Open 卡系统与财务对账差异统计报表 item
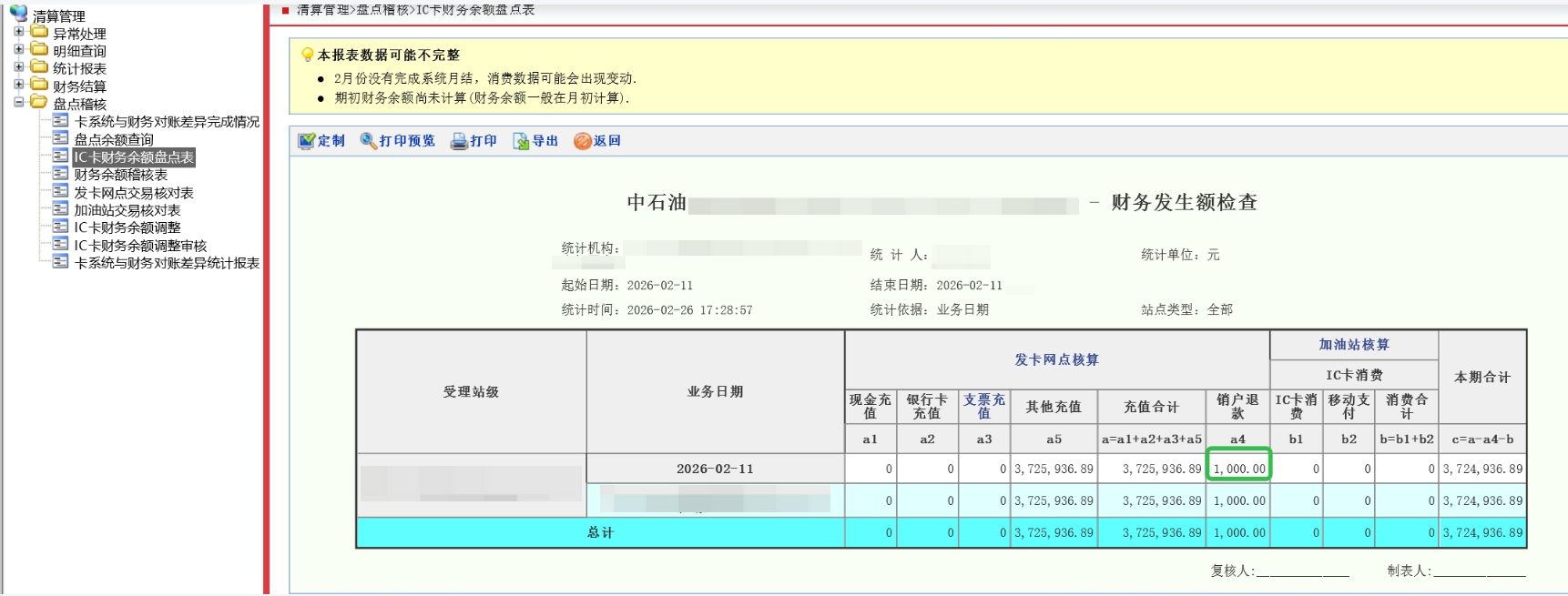Screen dimensions: 1568x596 pos(167,263)
